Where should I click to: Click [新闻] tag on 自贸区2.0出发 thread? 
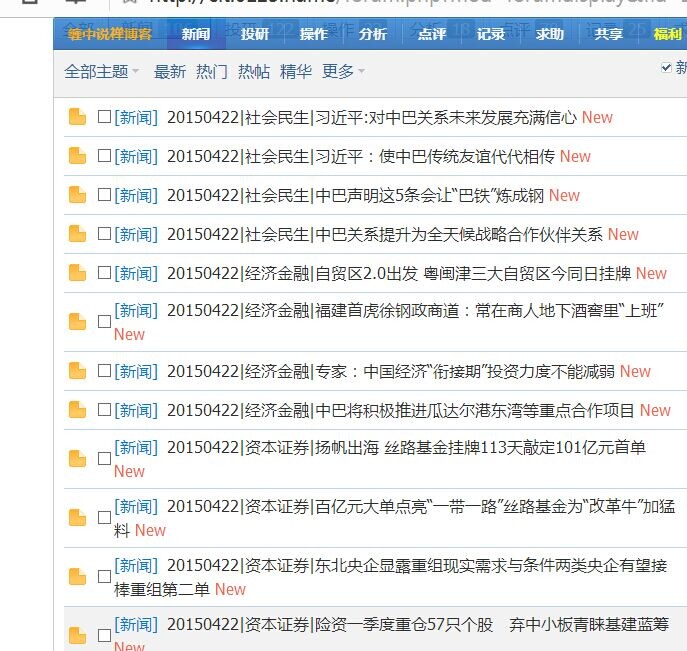coord(136,274)
